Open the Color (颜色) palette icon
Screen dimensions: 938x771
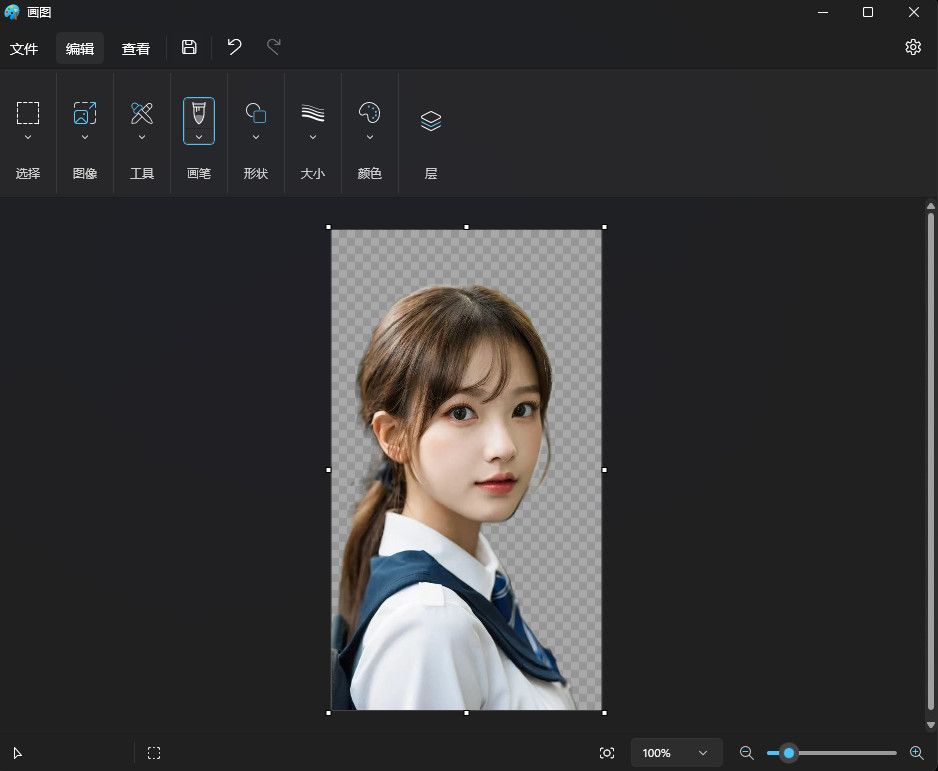click(369, 112)
